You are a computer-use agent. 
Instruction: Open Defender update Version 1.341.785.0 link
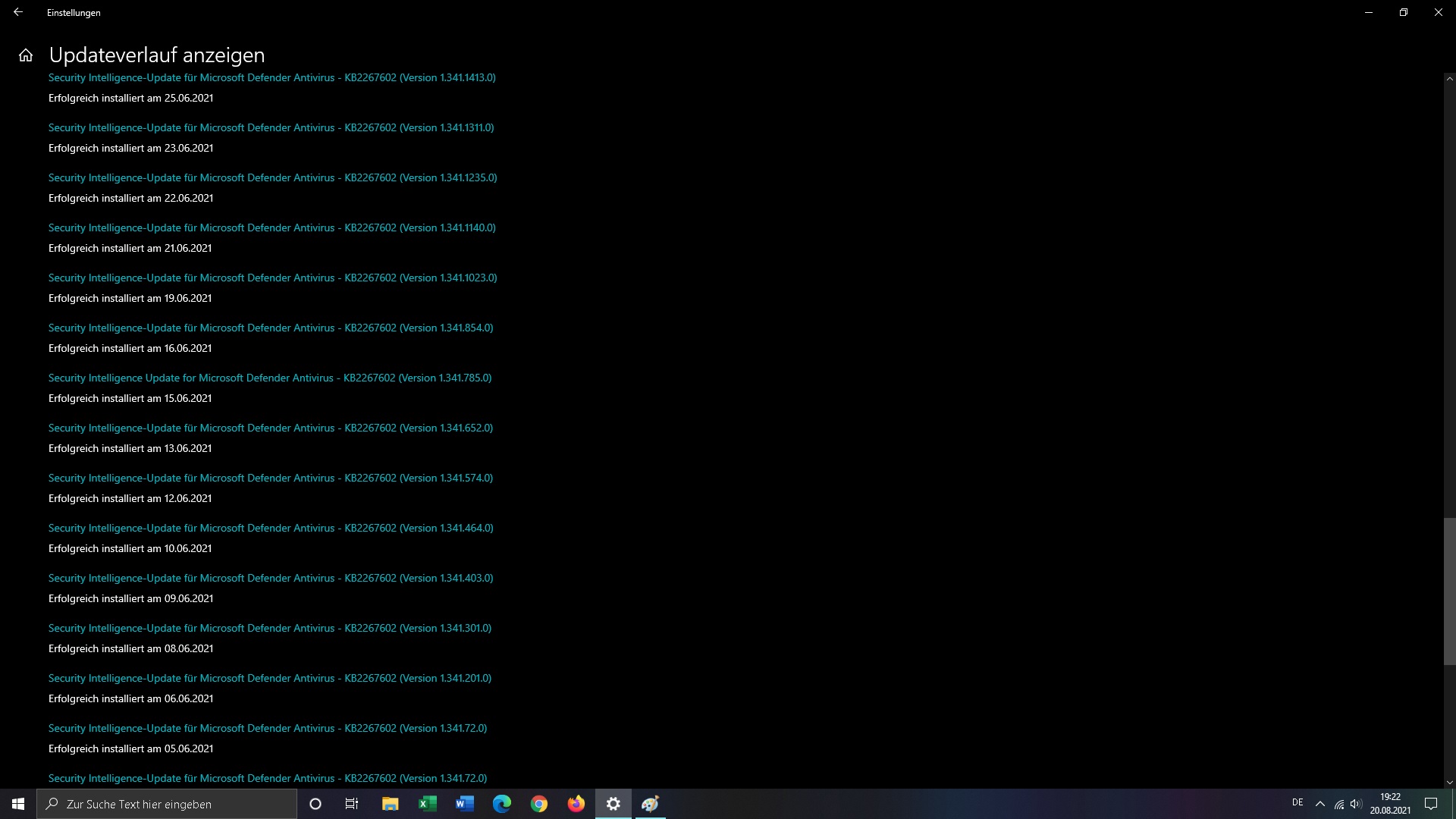click(270, 378)
